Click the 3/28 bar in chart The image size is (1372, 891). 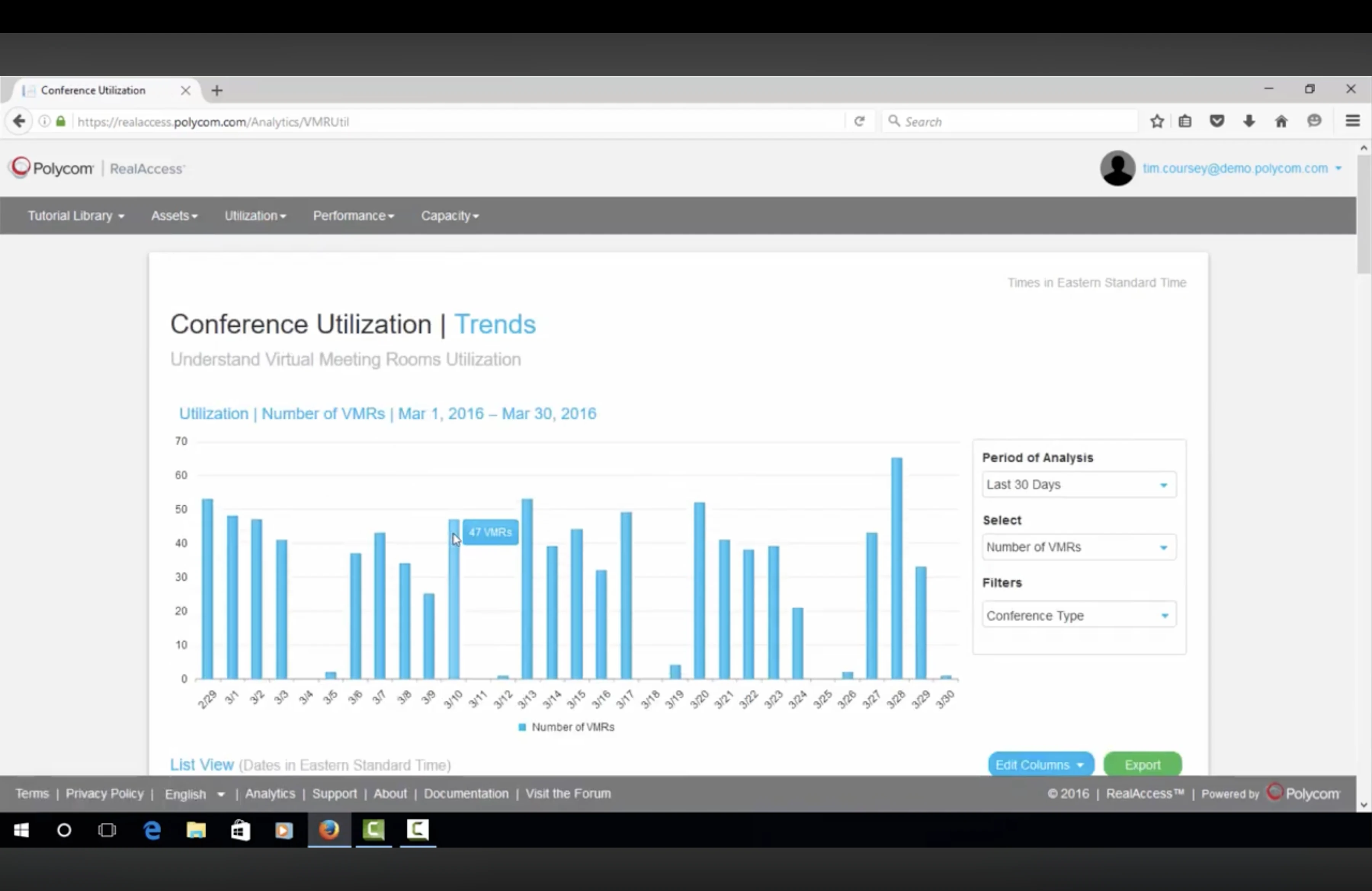click(896, 568)
